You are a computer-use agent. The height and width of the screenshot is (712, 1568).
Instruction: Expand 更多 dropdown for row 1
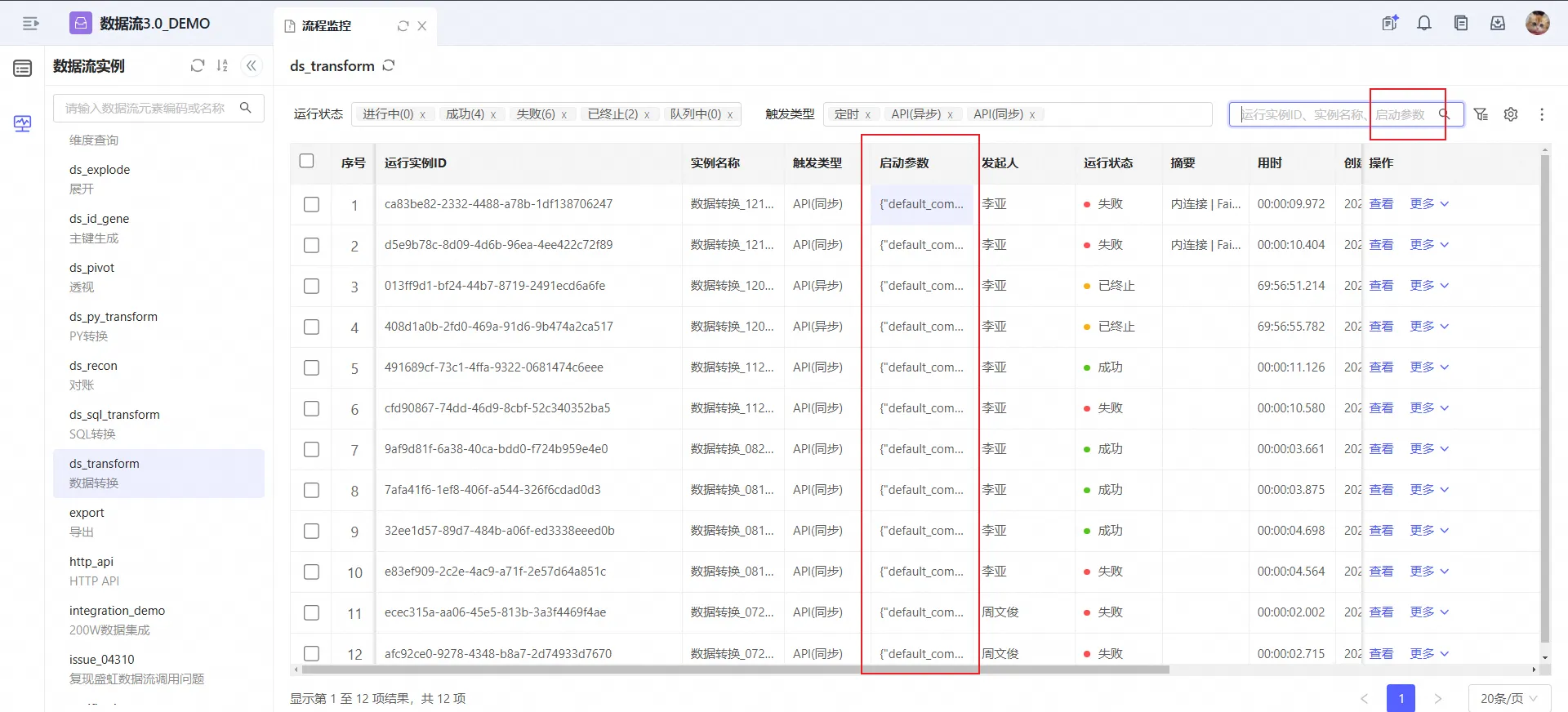click(1428, 204)
